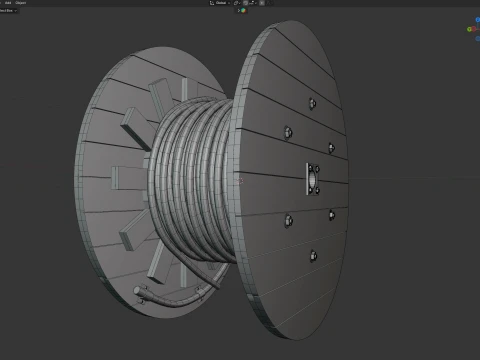Open the Add menu in viewport header
480x360 pixels.
click(x=8, y=3)
